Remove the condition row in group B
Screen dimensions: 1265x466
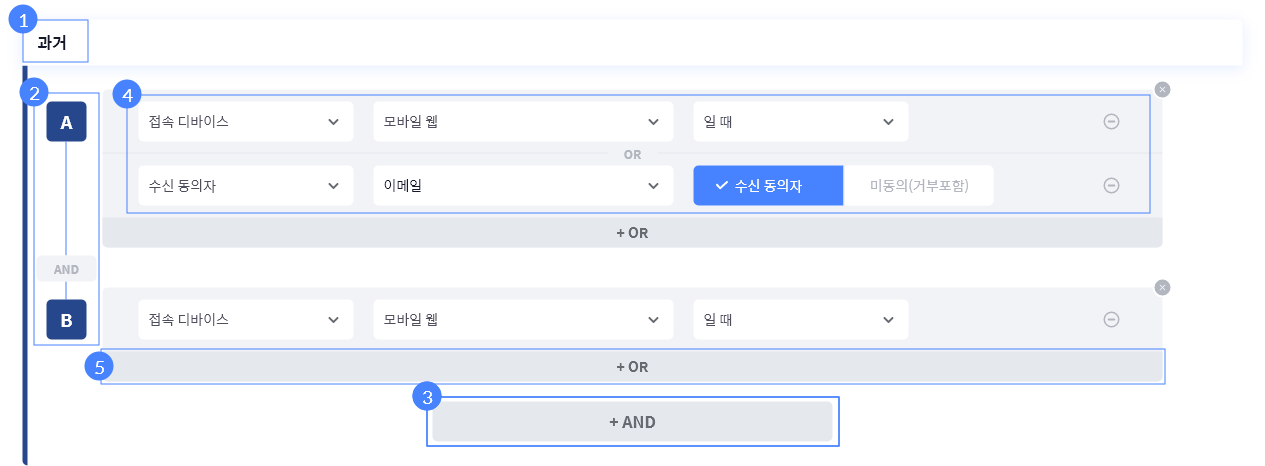(x=1110, y=319)
